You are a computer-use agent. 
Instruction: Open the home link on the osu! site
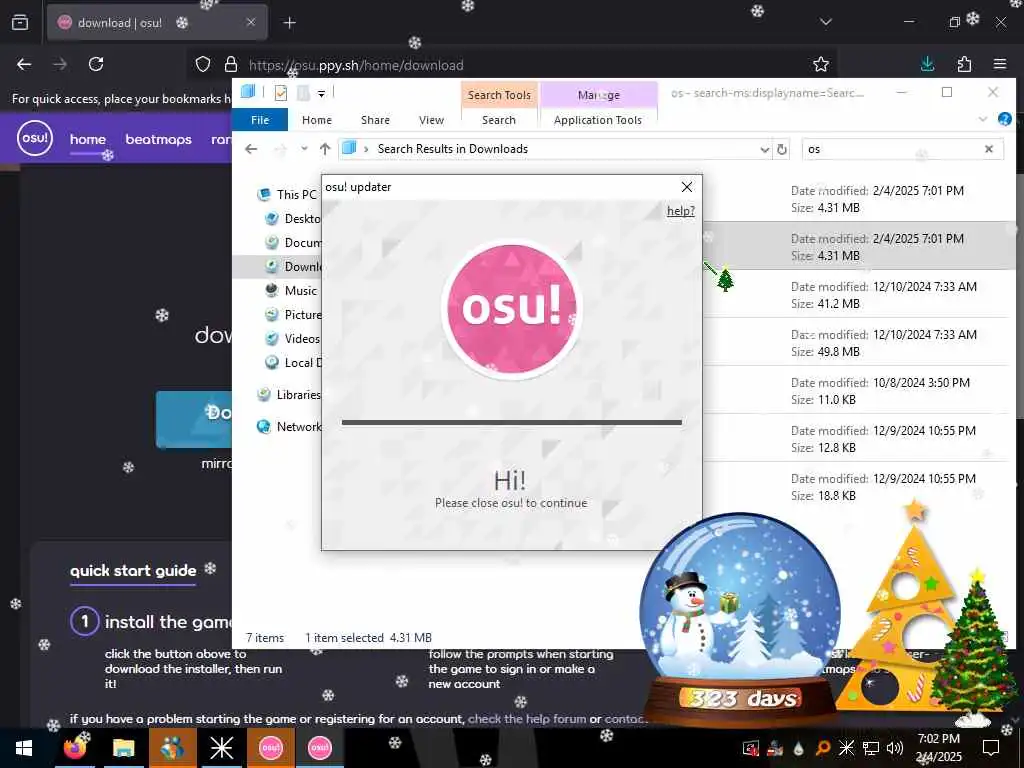(x=88, y=139)
